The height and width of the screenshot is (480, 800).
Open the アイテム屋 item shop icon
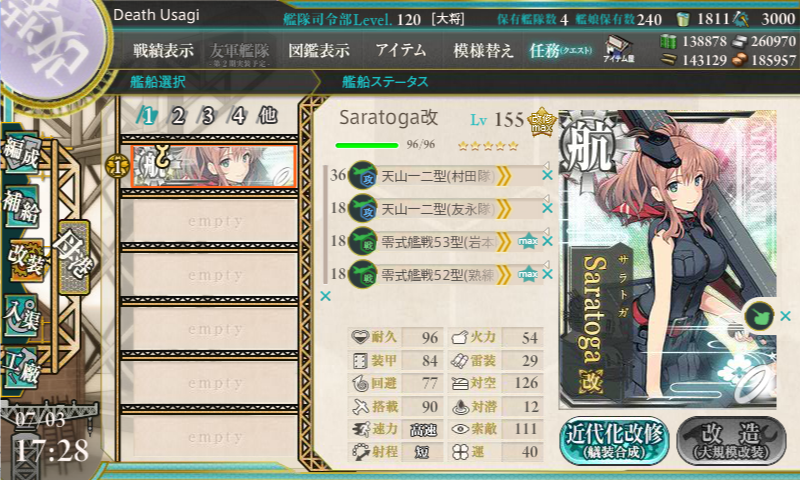[618, 50]
